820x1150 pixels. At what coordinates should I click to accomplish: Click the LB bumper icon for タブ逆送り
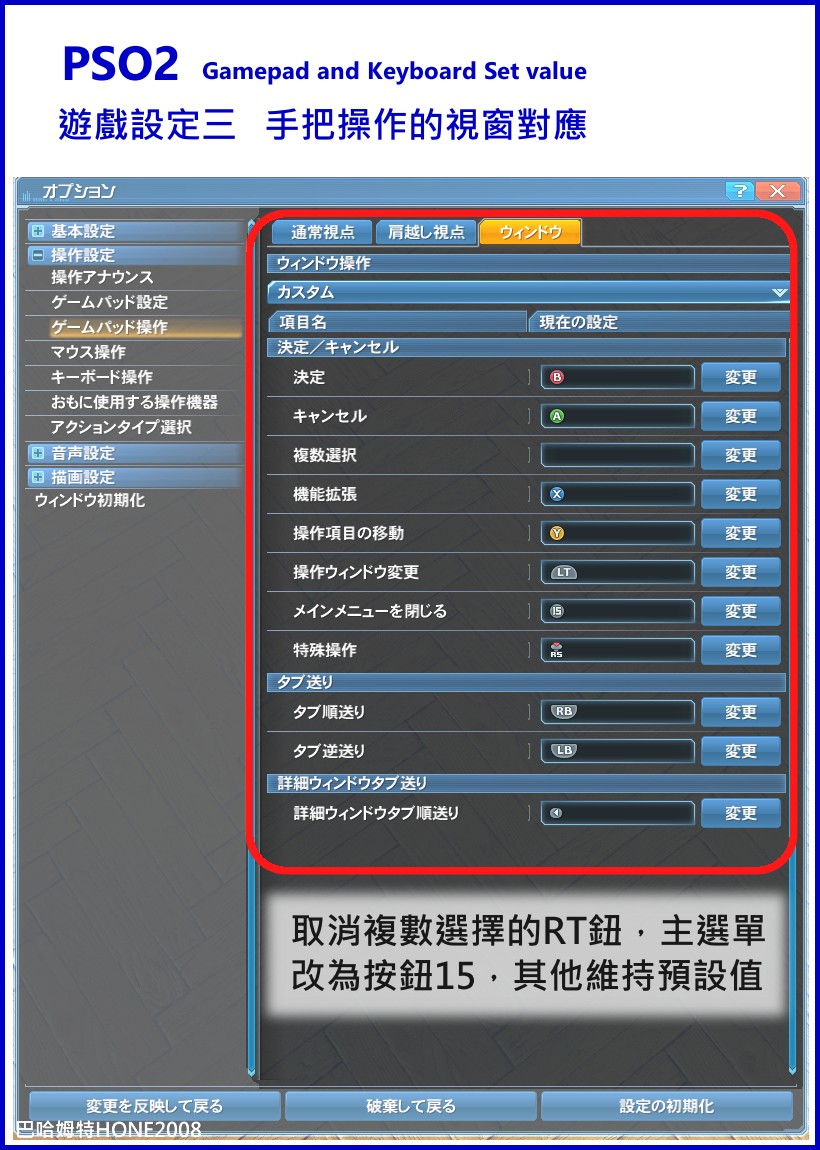563,751
